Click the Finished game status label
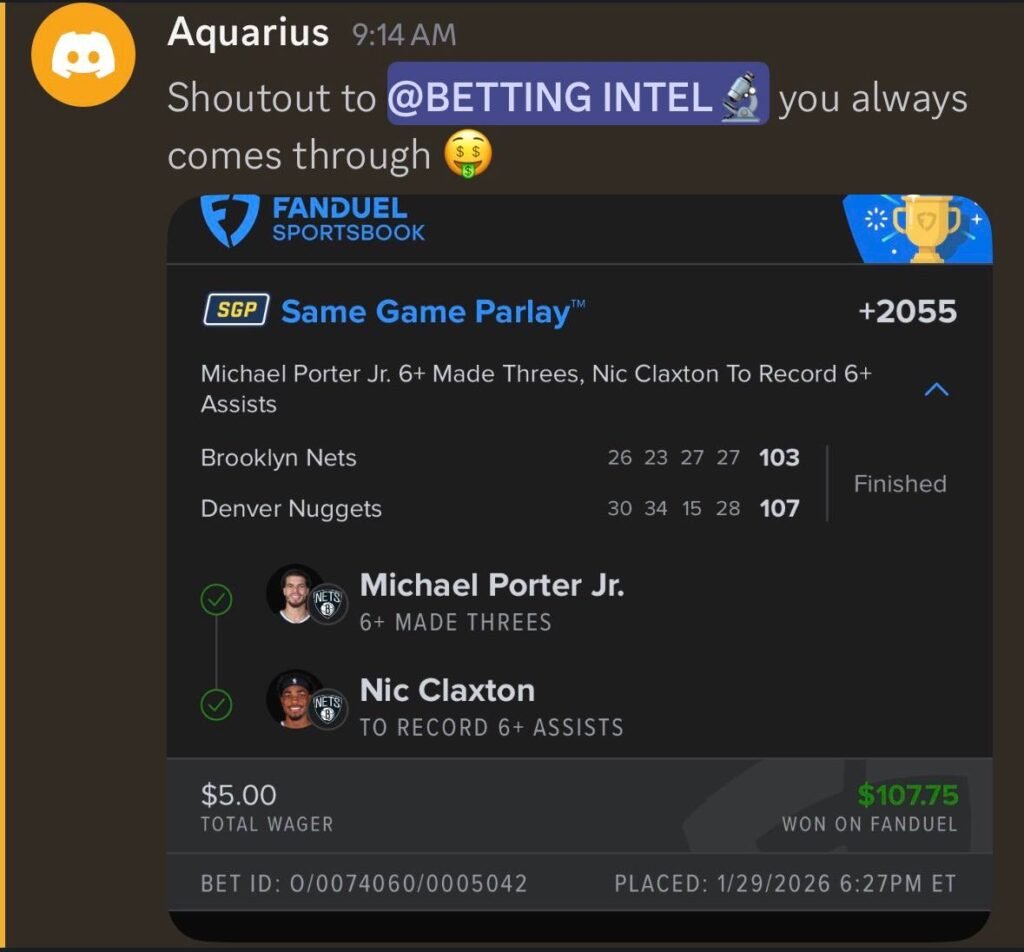 tap(900, 484)
